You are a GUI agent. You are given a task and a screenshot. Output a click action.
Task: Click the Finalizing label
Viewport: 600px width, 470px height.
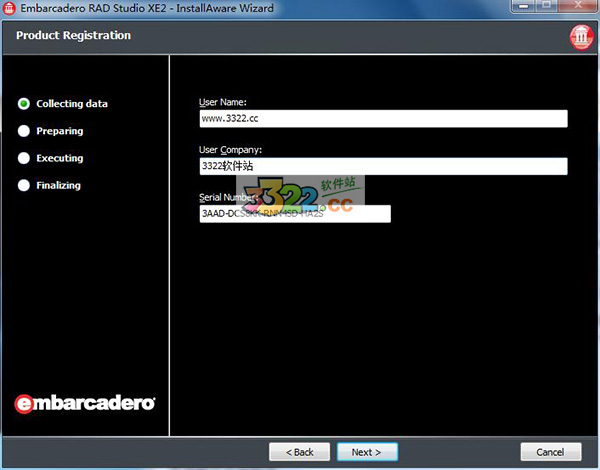59,186
